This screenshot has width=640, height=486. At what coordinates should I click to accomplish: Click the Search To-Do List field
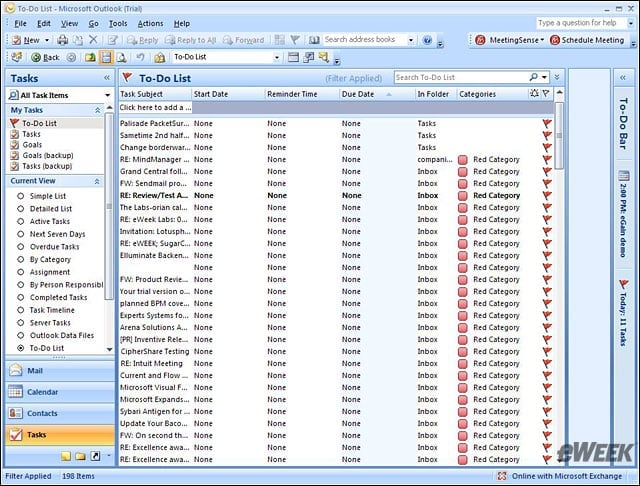[461, 77]
